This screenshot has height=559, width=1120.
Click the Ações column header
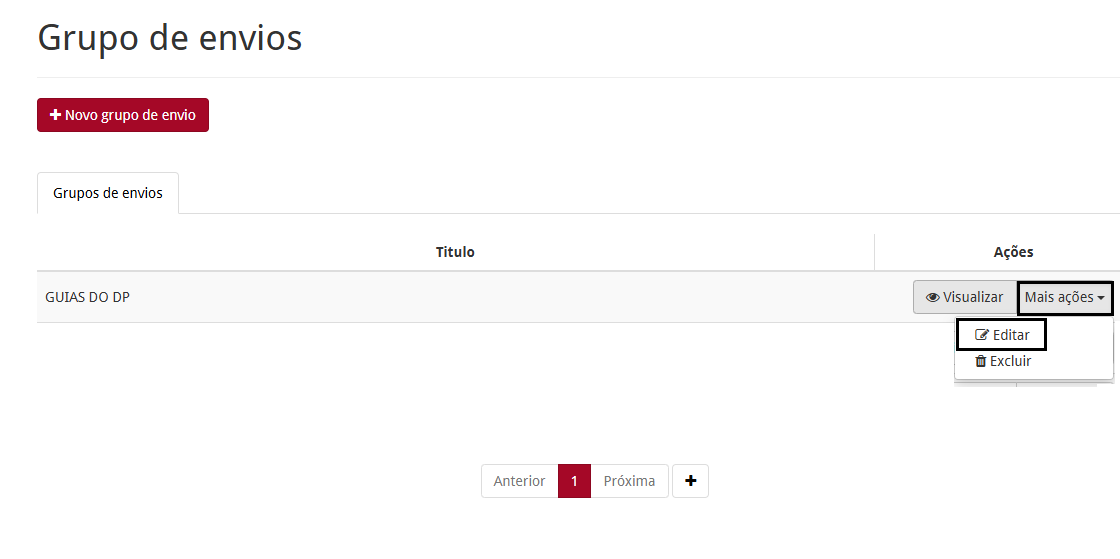[1013, 252]
